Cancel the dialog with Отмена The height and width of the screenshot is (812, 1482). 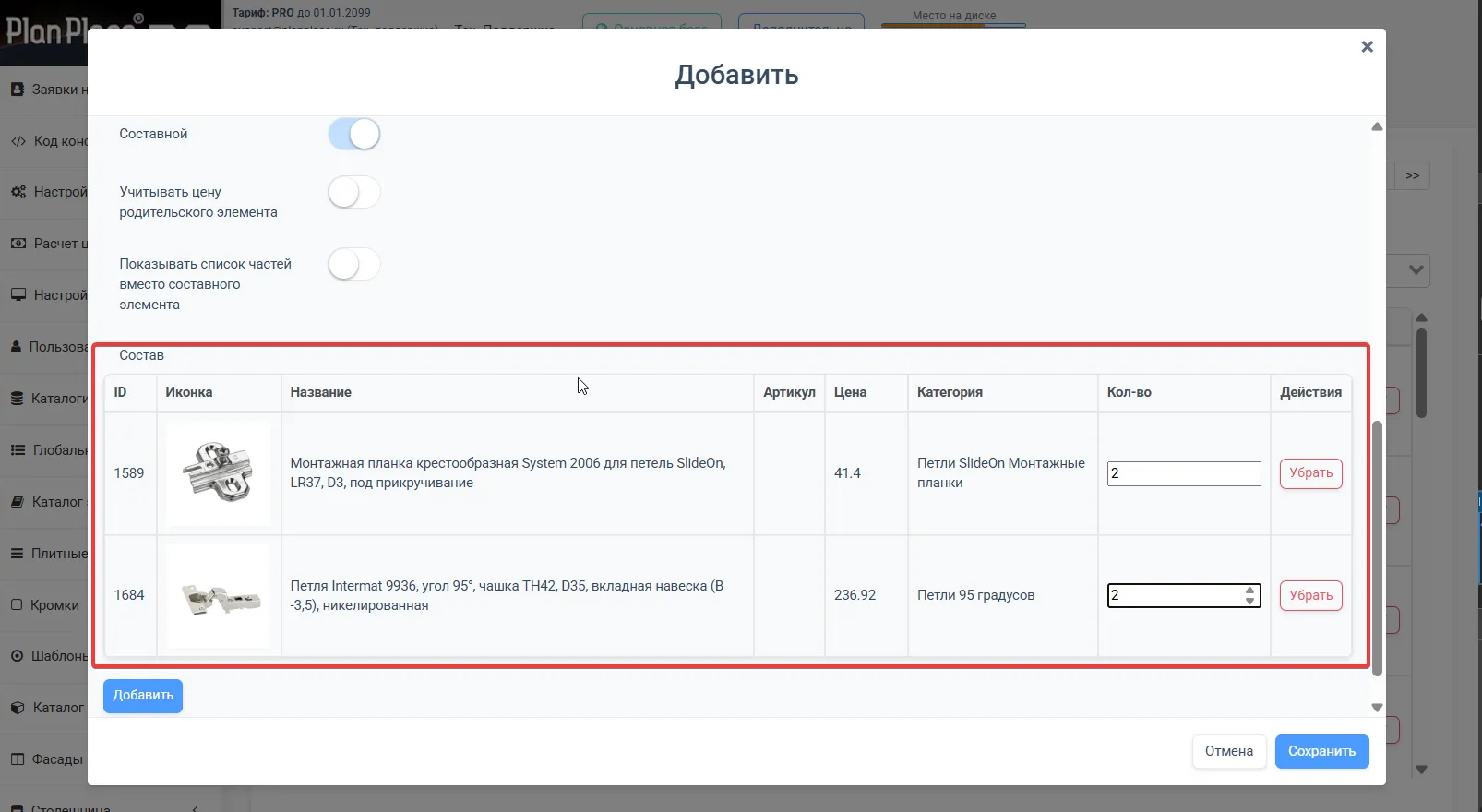pyautogui.click(x=1228, y=751)
